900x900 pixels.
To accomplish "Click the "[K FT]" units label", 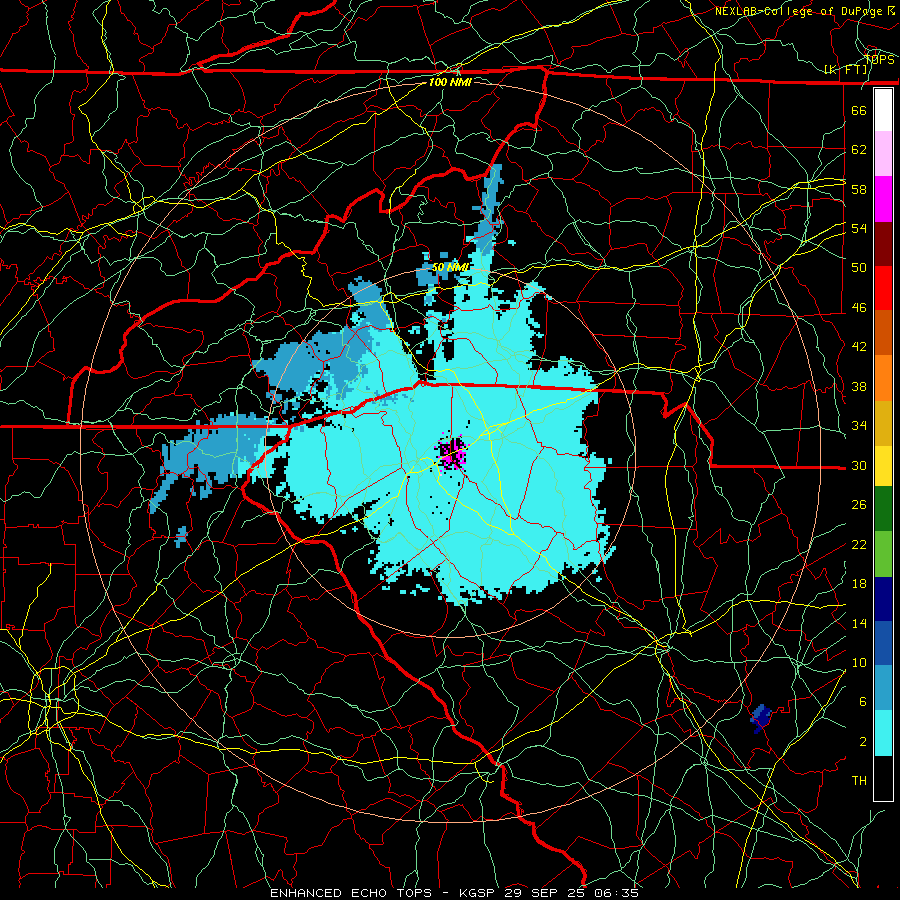I will [x=846, y=70].
